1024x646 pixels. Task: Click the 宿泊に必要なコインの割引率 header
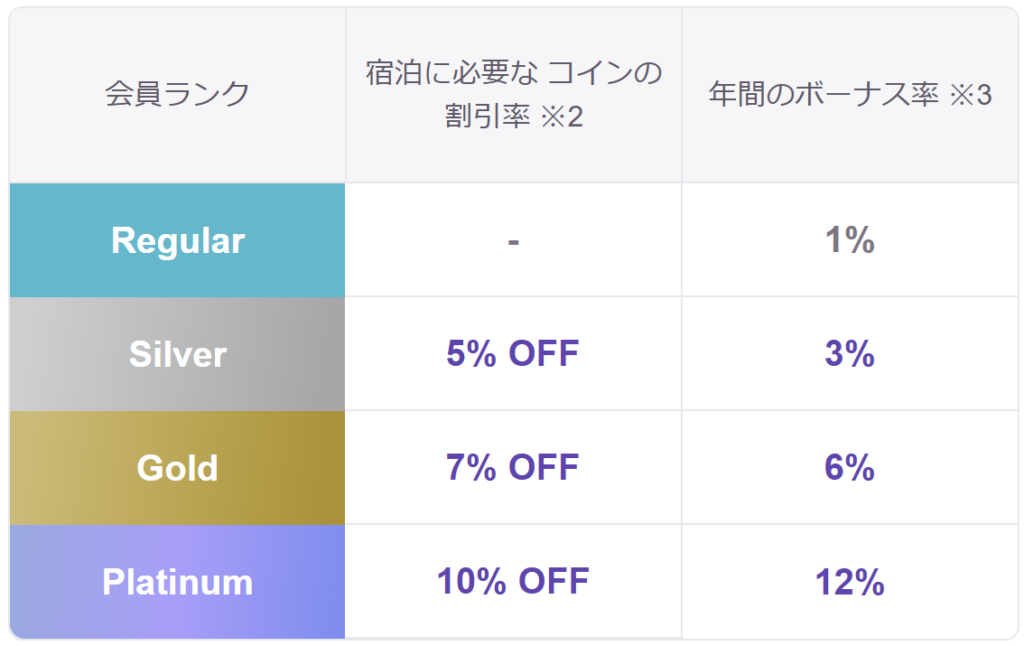pyautogui.click(x=513, y=95)
